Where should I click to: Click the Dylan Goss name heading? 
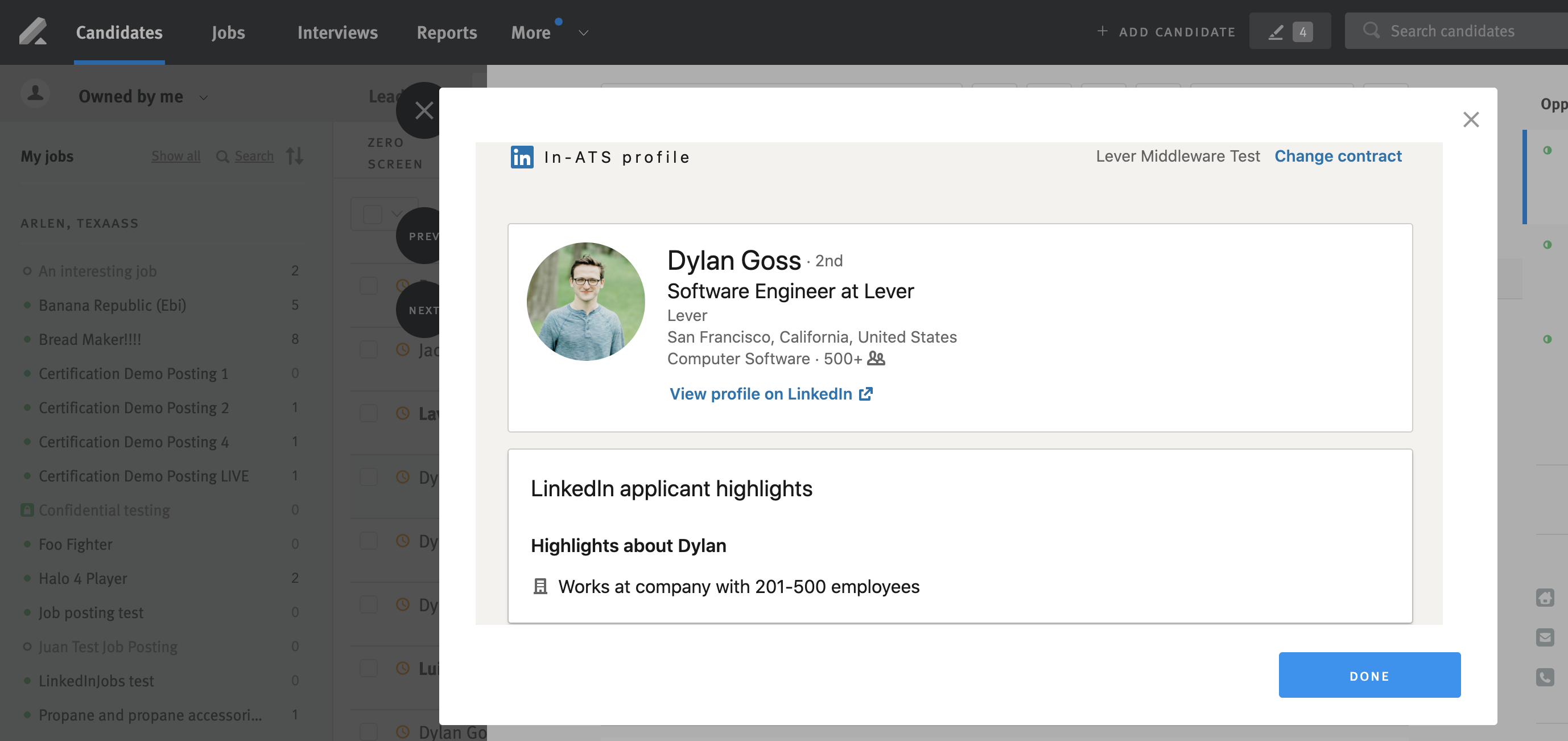pos(734,260)
